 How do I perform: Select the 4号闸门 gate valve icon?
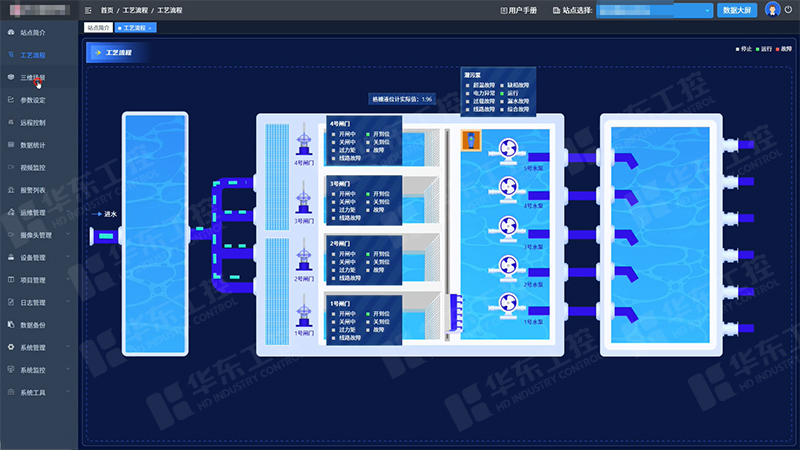(x=305, y=139)
